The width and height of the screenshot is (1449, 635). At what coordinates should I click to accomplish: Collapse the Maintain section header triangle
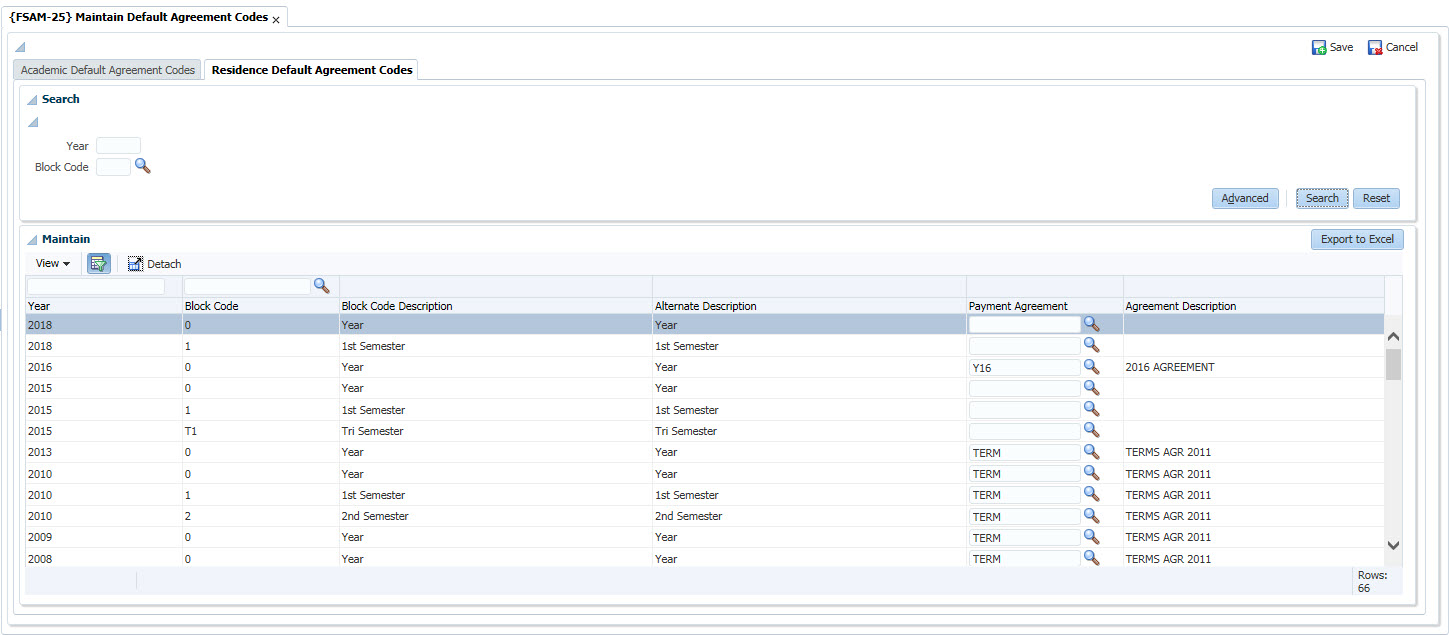[x=32, y=239]
